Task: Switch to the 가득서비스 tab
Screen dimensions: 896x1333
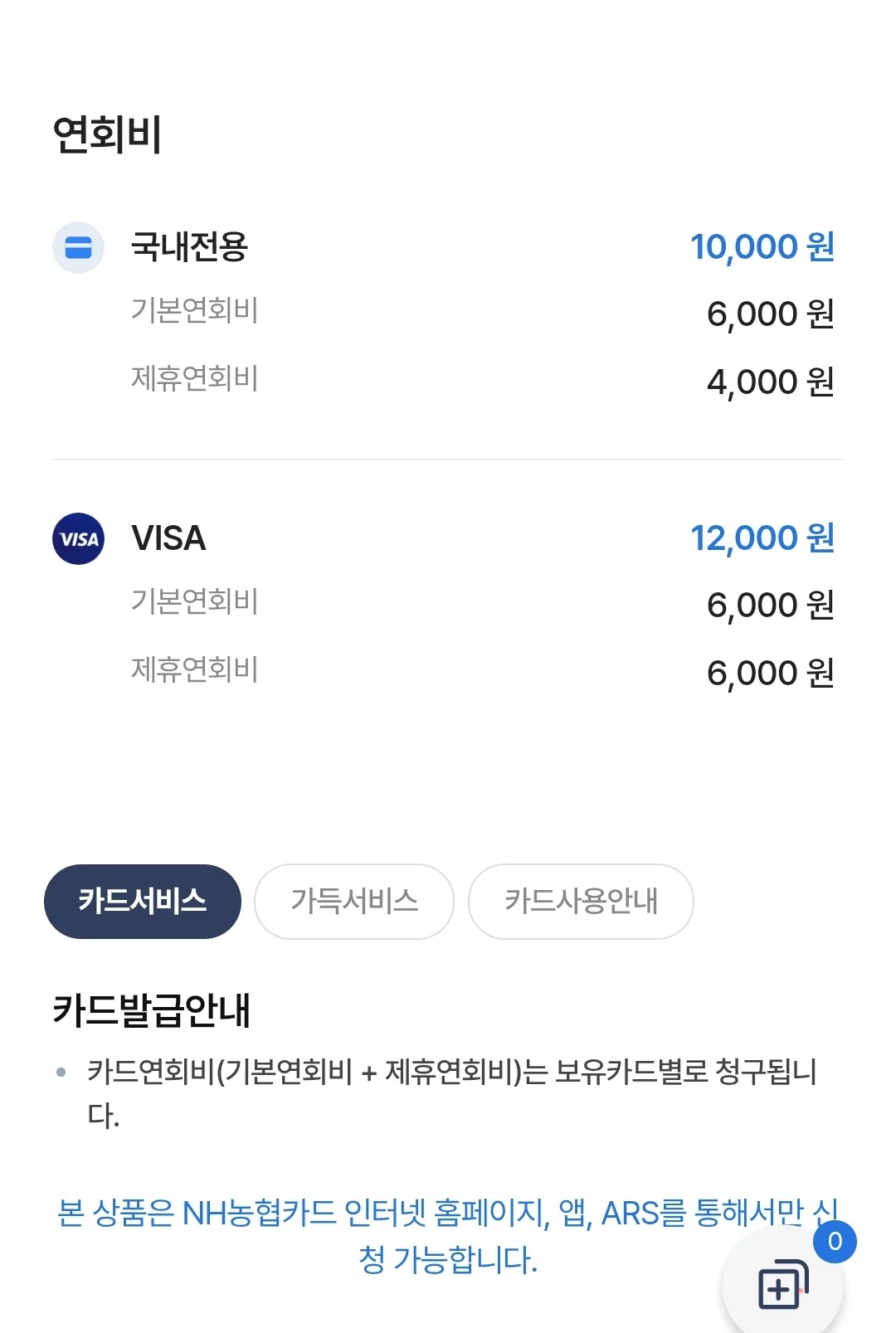Action: pos(354,902)
